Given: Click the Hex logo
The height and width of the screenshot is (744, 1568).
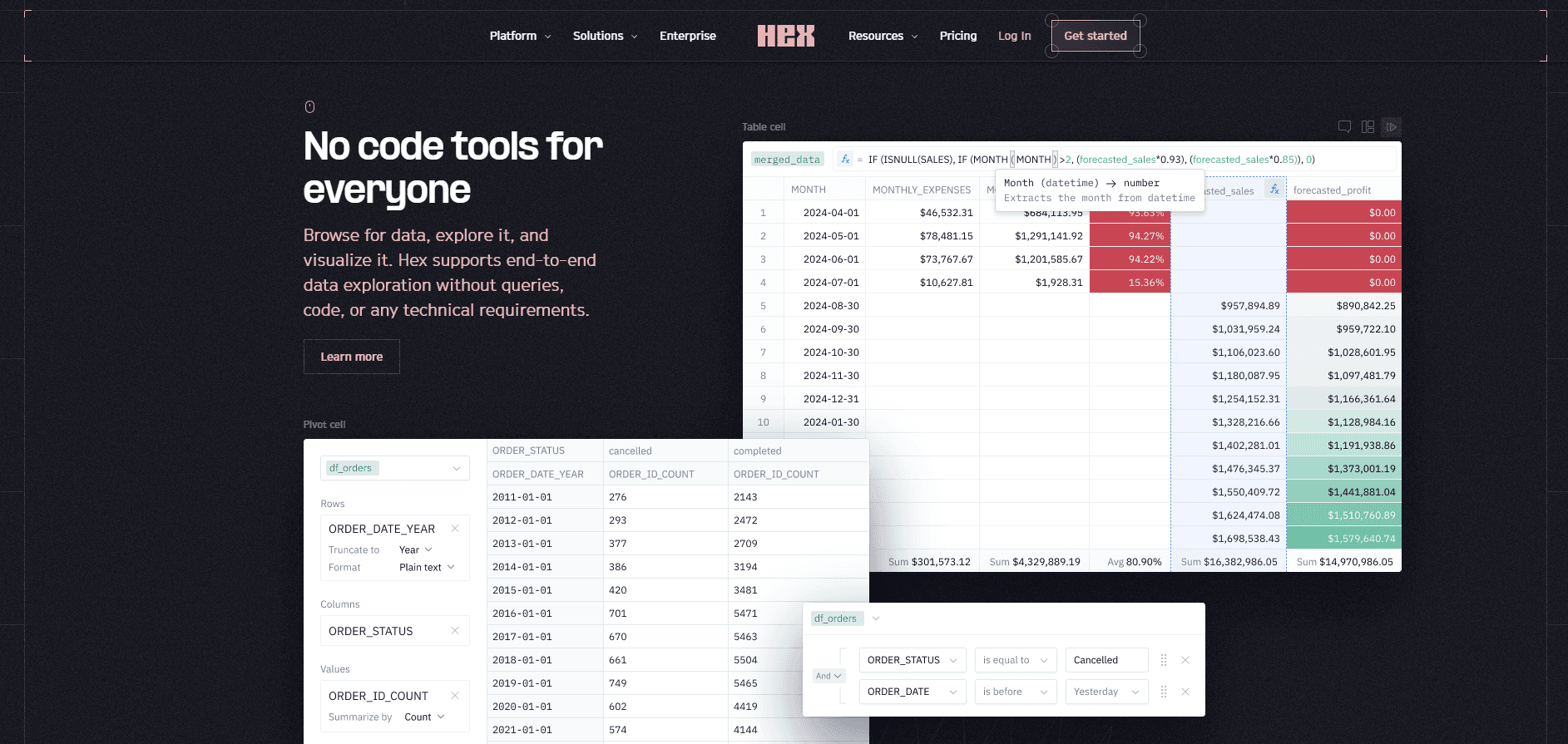Looking at the screenshot, I should point(785,36).
